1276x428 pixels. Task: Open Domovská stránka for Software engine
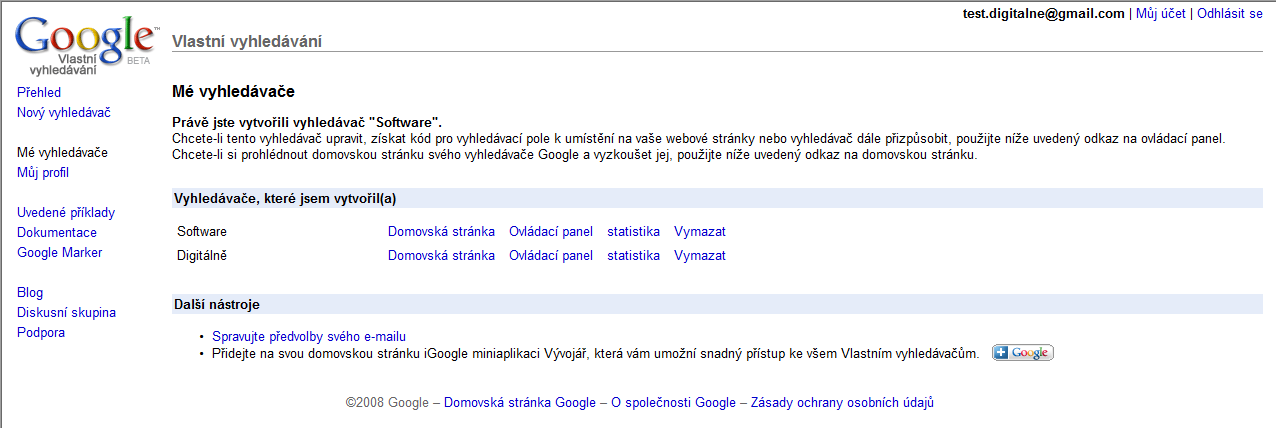441,231
